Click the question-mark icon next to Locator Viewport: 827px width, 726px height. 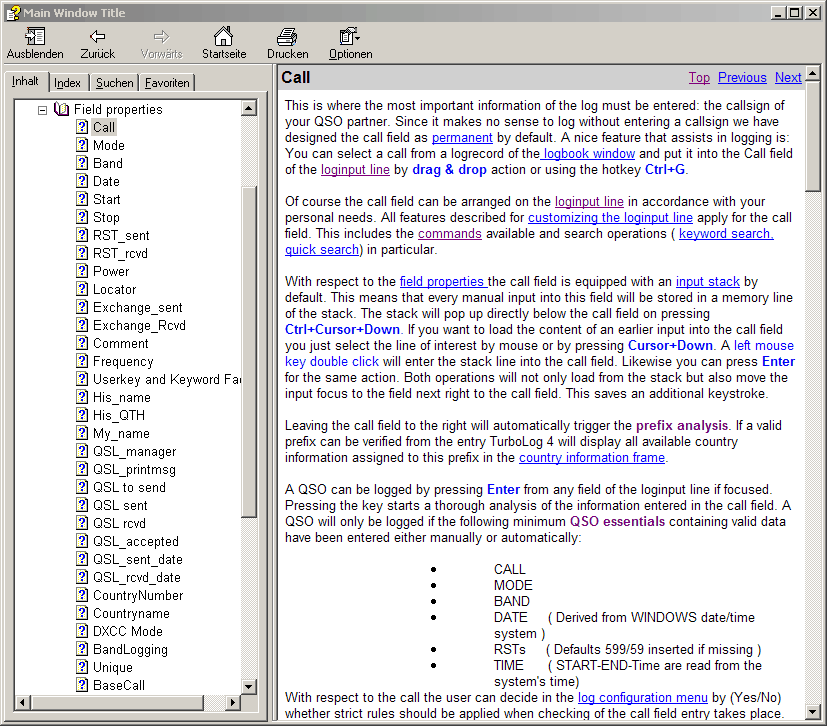coord(82,289)
